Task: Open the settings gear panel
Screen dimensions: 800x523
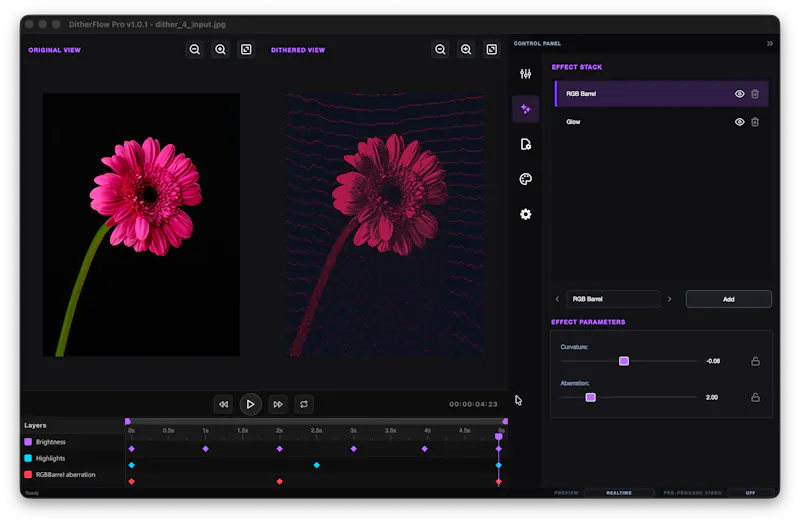Action: click(x=526, y=214)
